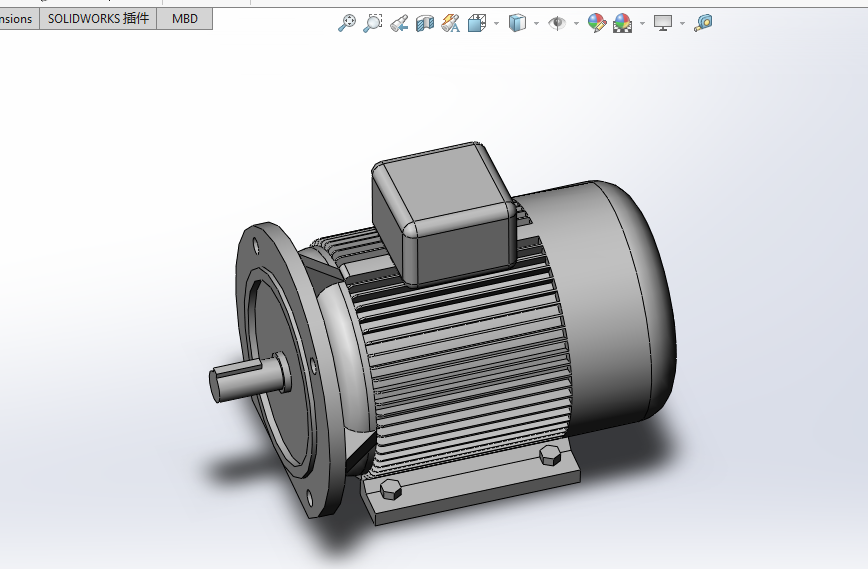This screenshot has height=569, width=868.
Task: Expand the Apply Scene dropdown arrow
Action: click(642, 23)
